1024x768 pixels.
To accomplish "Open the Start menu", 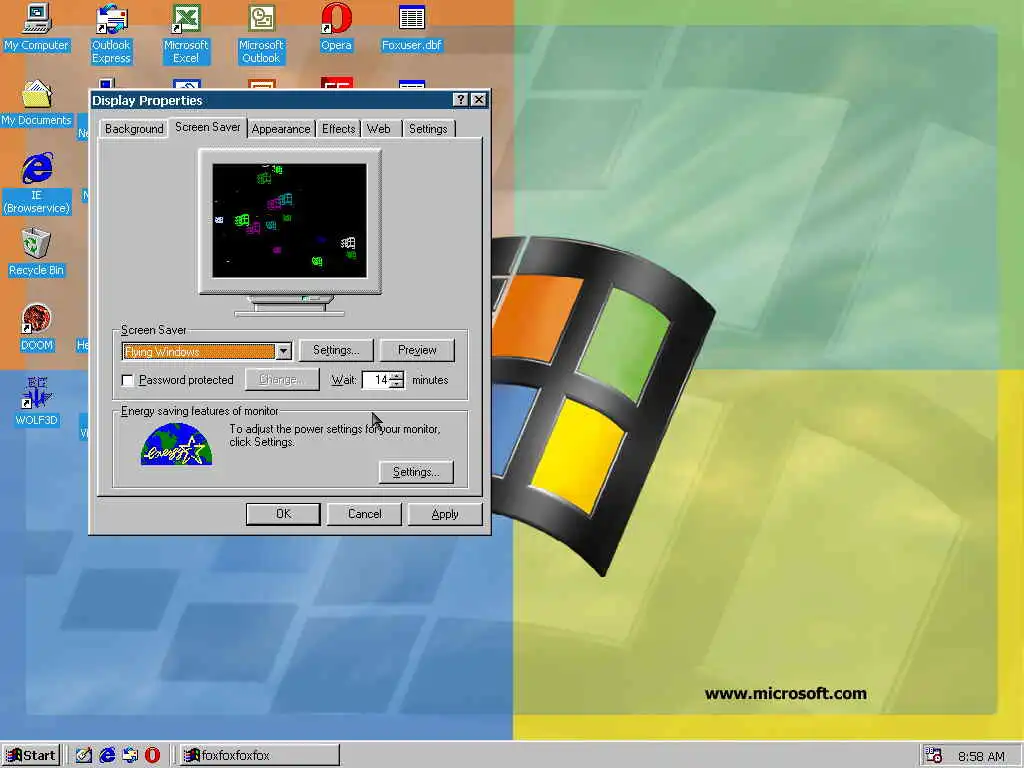I will tap(31, 756).
